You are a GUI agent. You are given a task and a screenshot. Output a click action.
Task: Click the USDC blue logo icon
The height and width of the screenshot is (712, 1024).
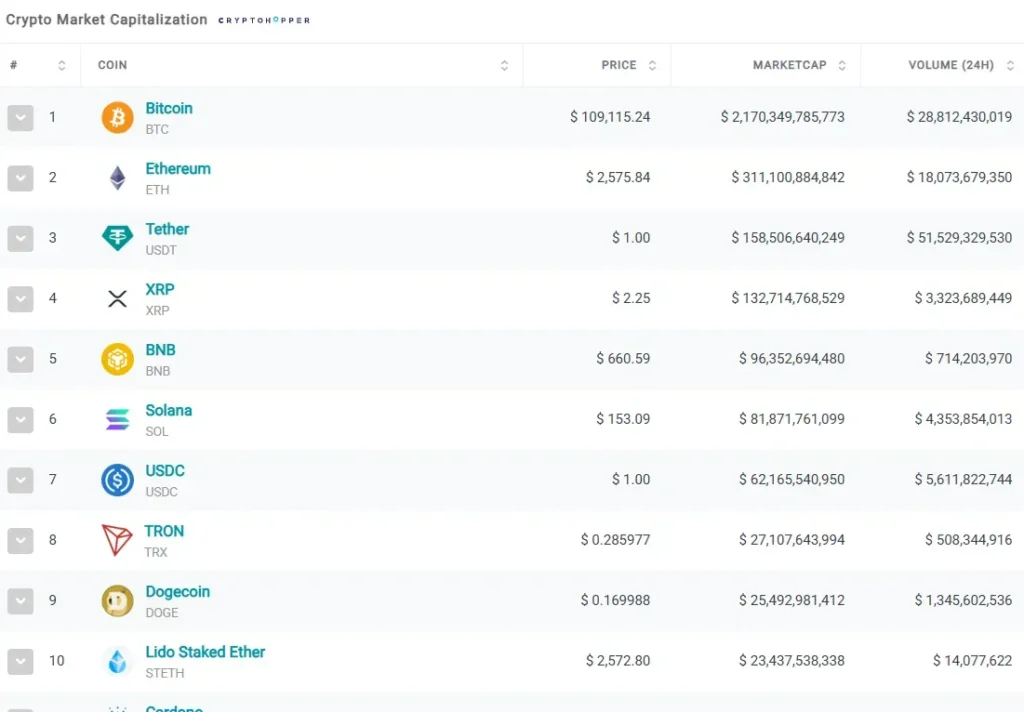pos(117,480)
